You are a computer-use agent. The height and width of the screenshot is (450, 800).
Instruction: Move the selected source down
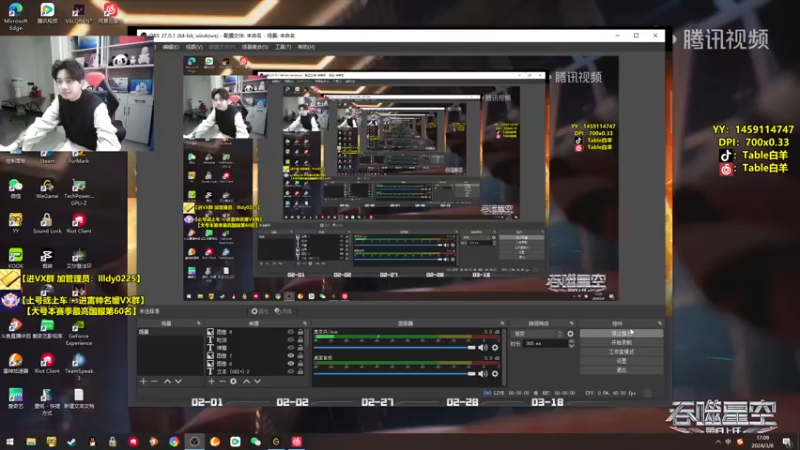(257, 381)
